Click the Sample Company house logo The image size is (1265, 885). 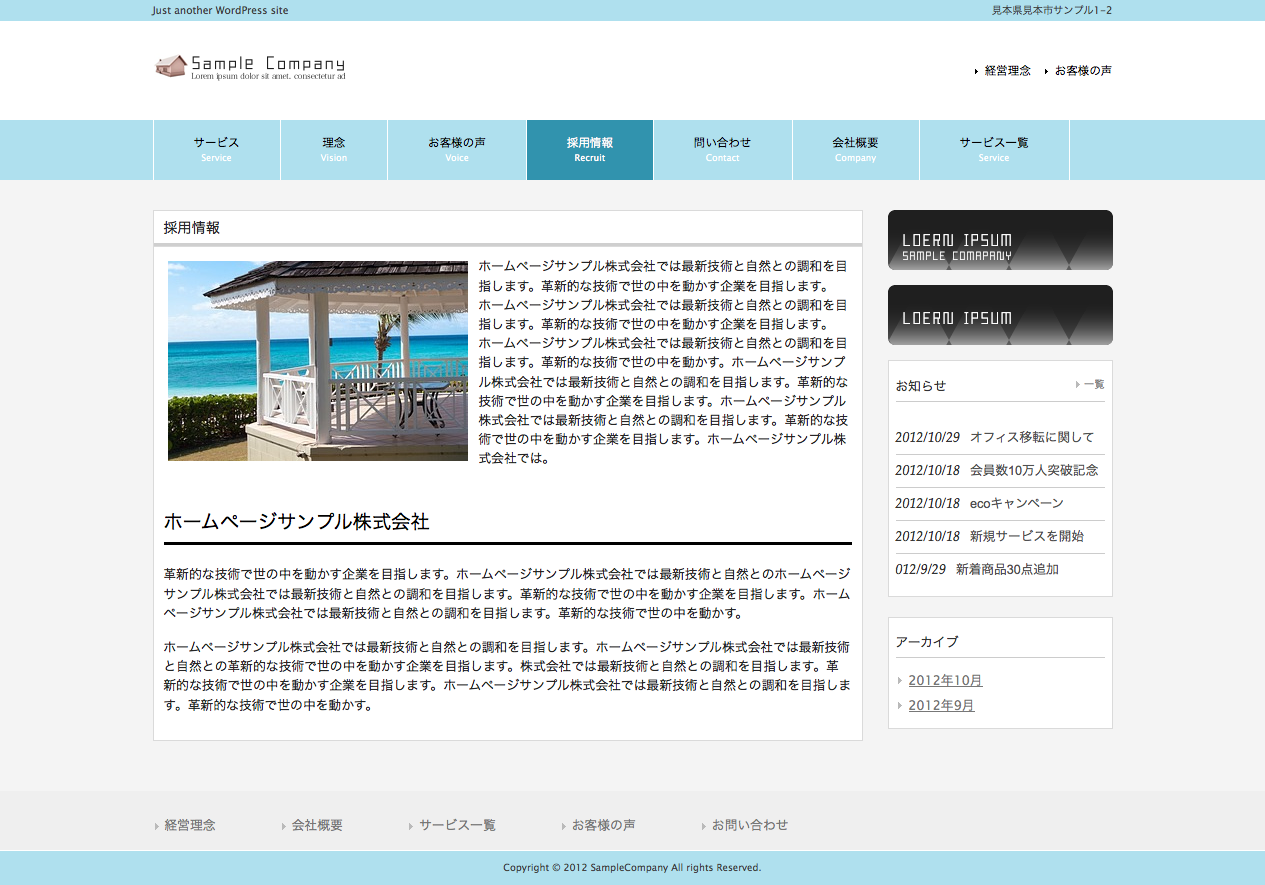(251, 67)
